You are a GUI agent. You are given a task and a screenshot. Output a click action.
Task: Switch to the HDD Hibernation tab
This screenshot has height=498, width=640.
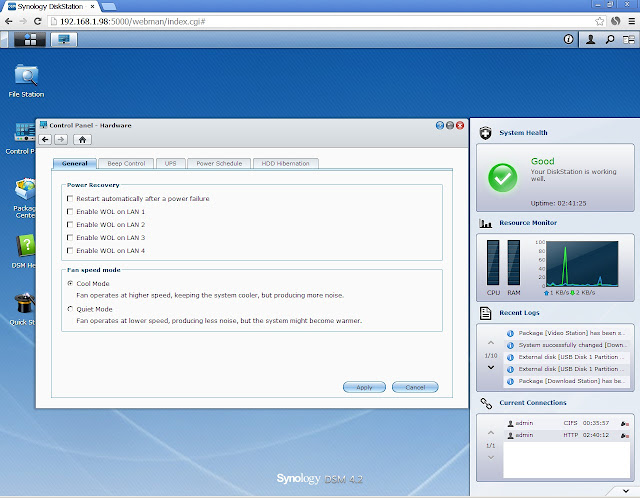[286, 163]
